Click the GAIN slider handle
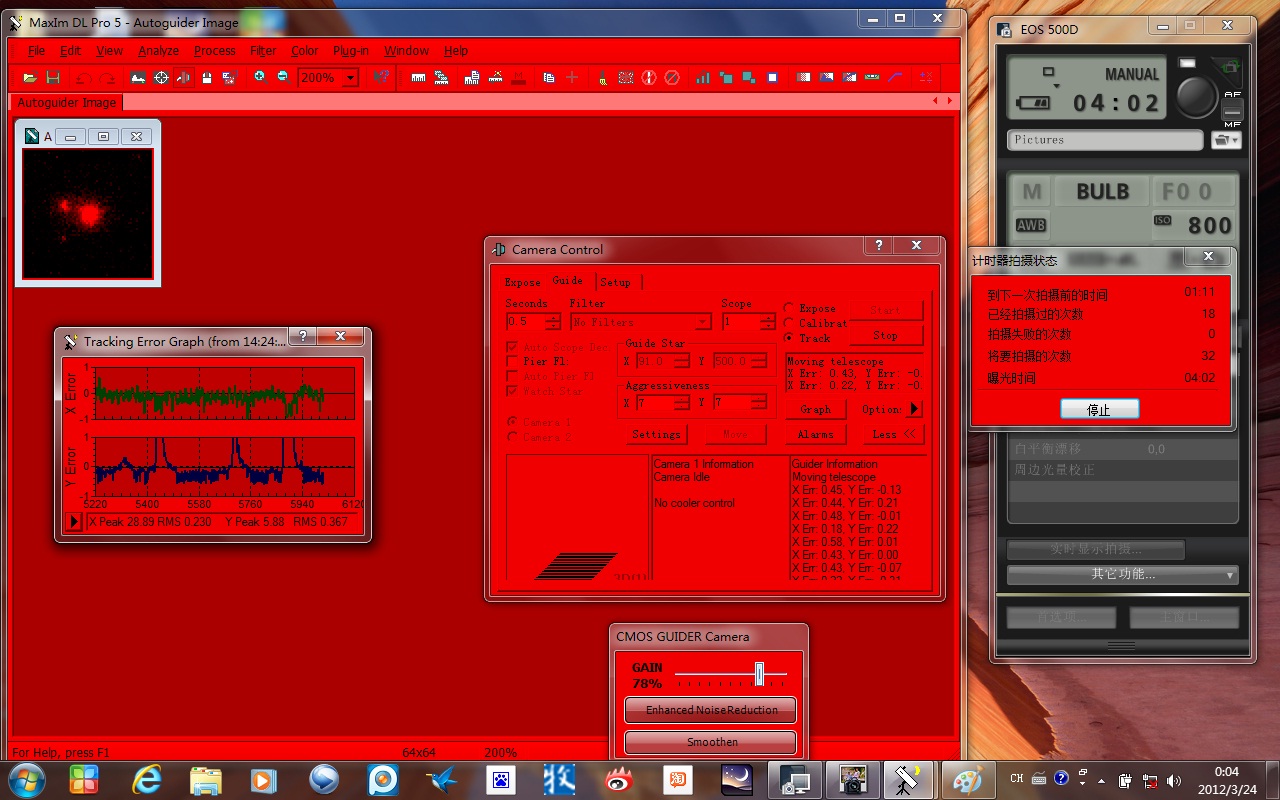 pos(759,674)
